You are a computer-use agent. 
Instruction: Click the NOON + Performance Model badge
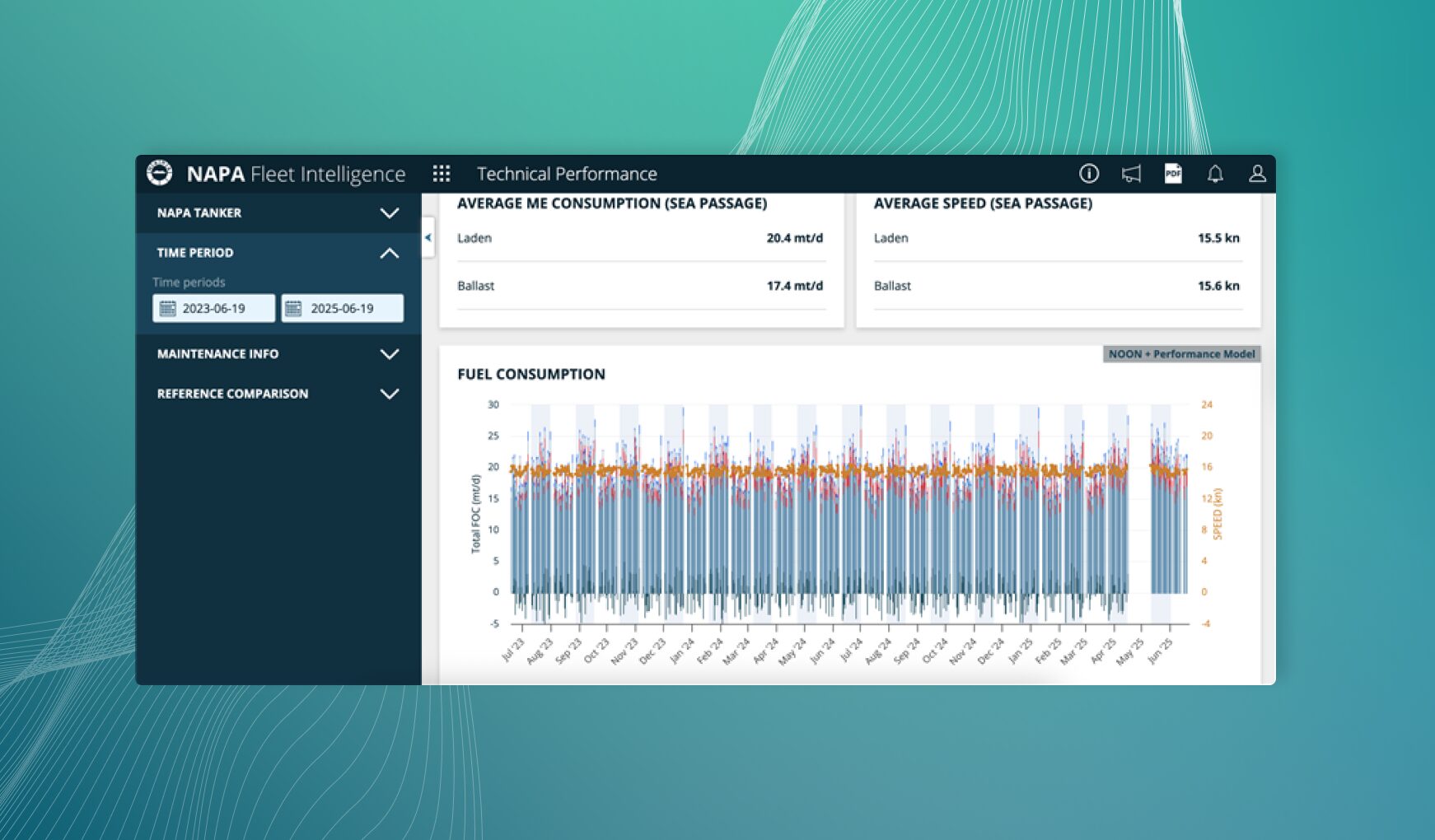tap(1180, 354)
